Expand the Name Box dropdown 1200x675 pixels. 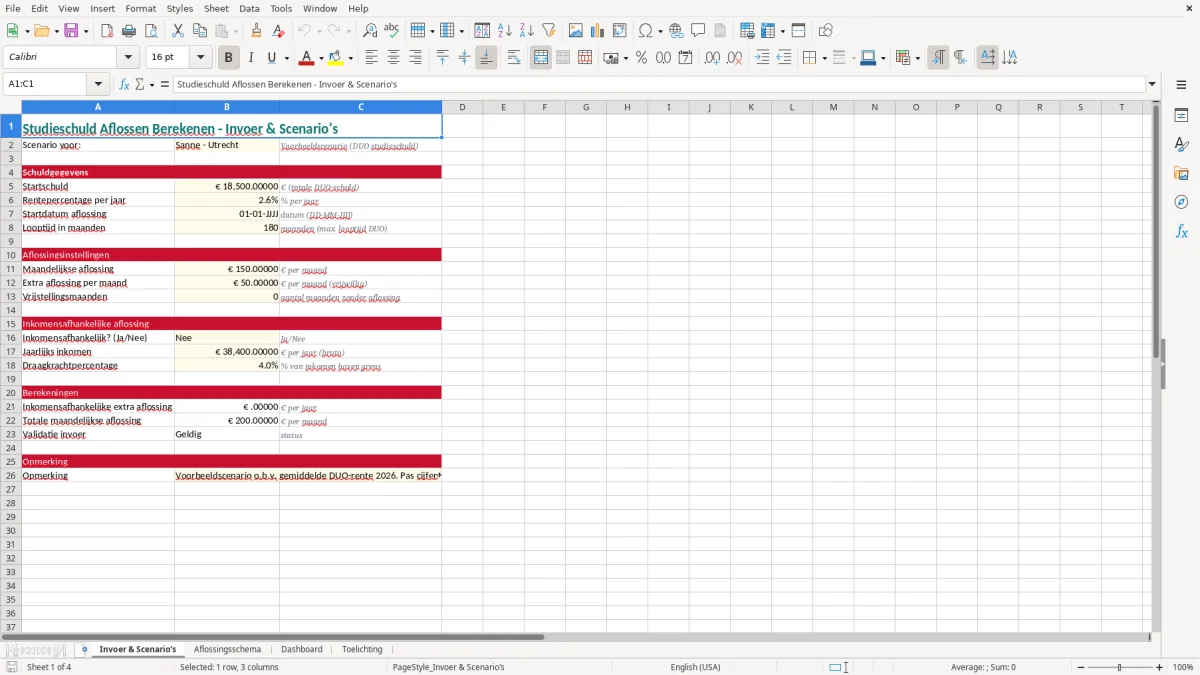[x=98, y=84]
